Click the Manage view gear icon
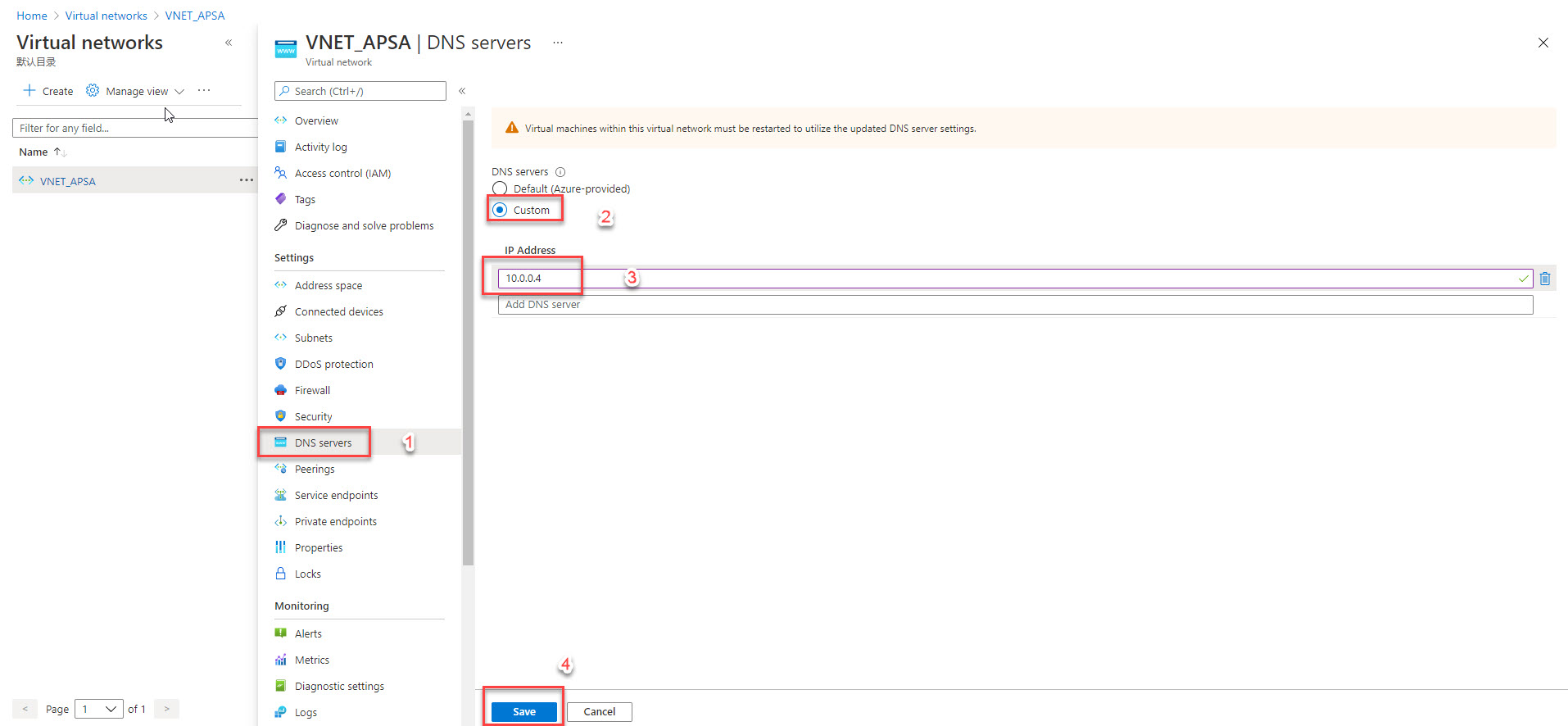 [93, 91]
